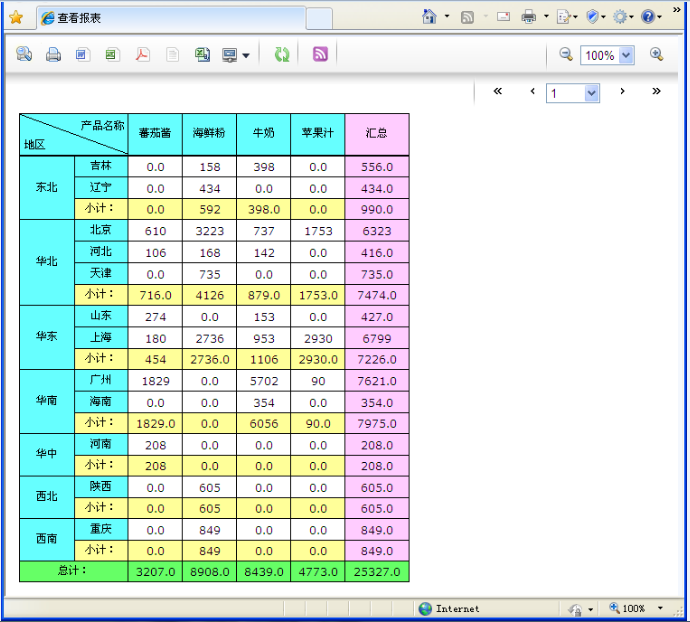The height and width of the screenshot is (622, 690).
Task: Click the monitor display icon
Action: click(x=229, y=55)
